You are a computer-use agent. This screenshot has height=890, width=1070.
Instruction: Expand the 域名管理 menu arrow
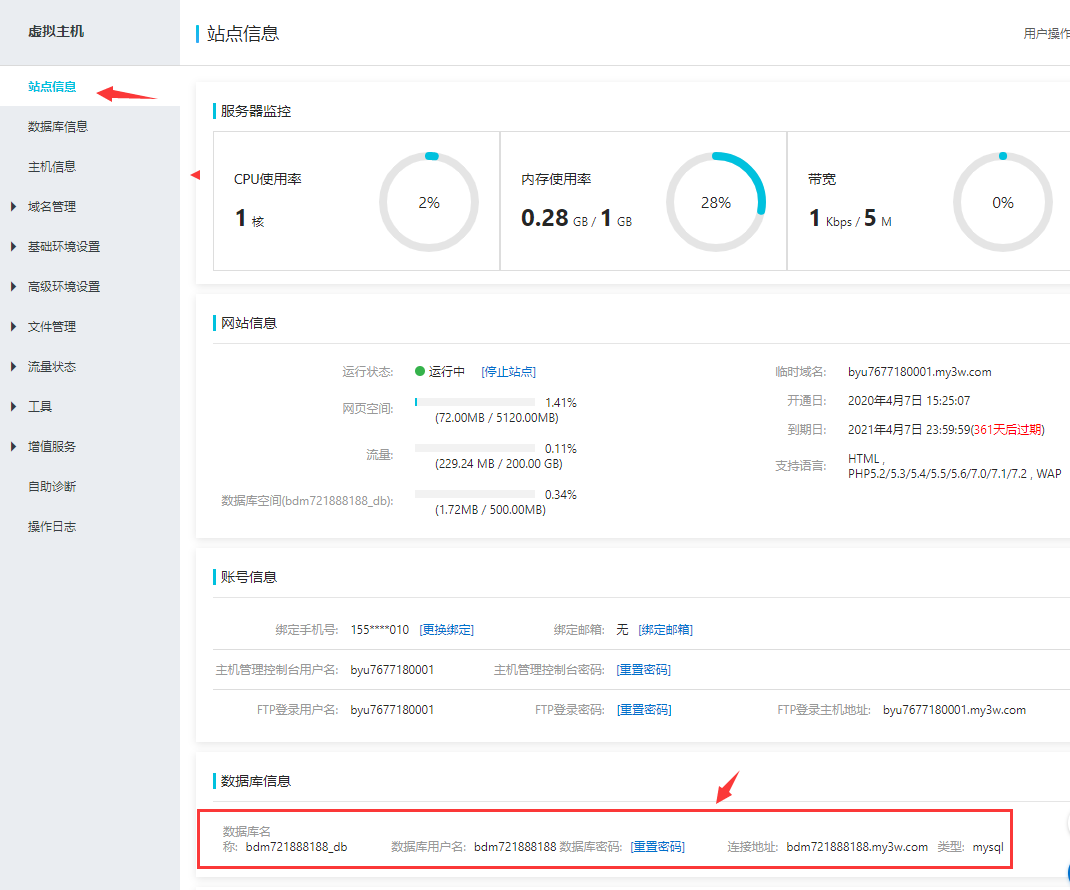pos(13,207)
